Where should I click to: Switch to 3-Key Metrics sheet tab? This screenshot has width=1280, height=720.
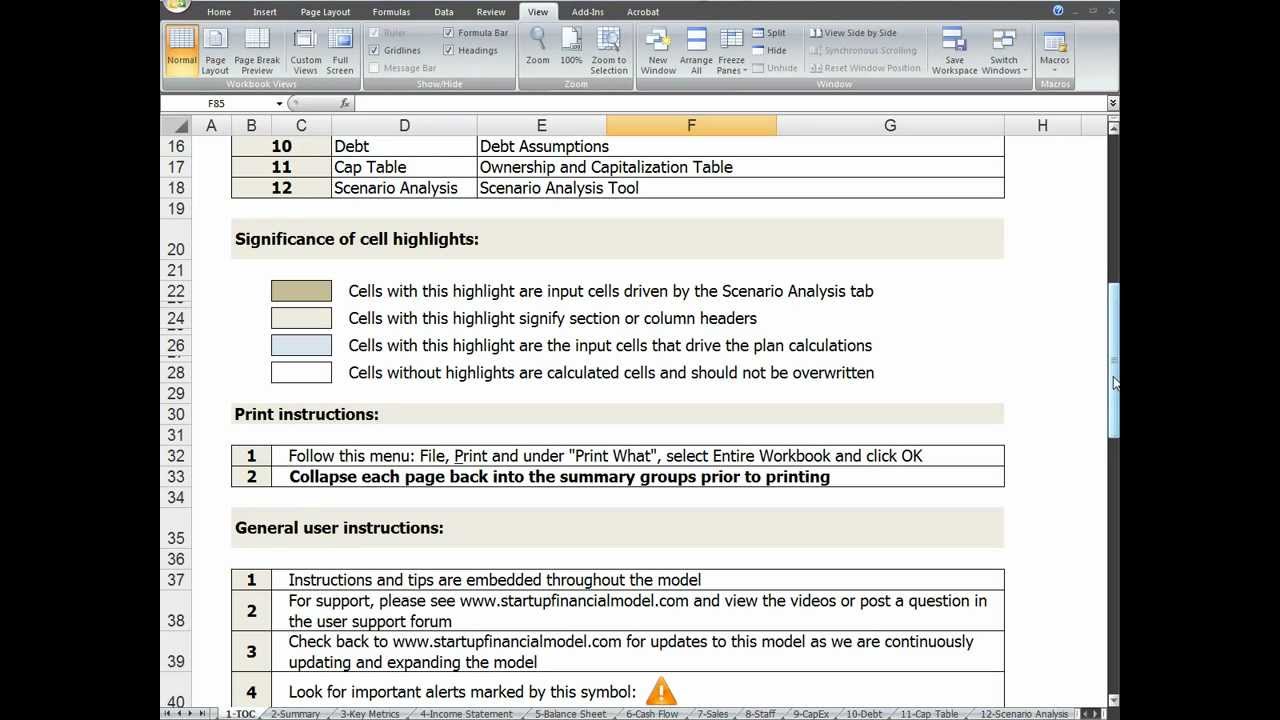pos(370,714)
